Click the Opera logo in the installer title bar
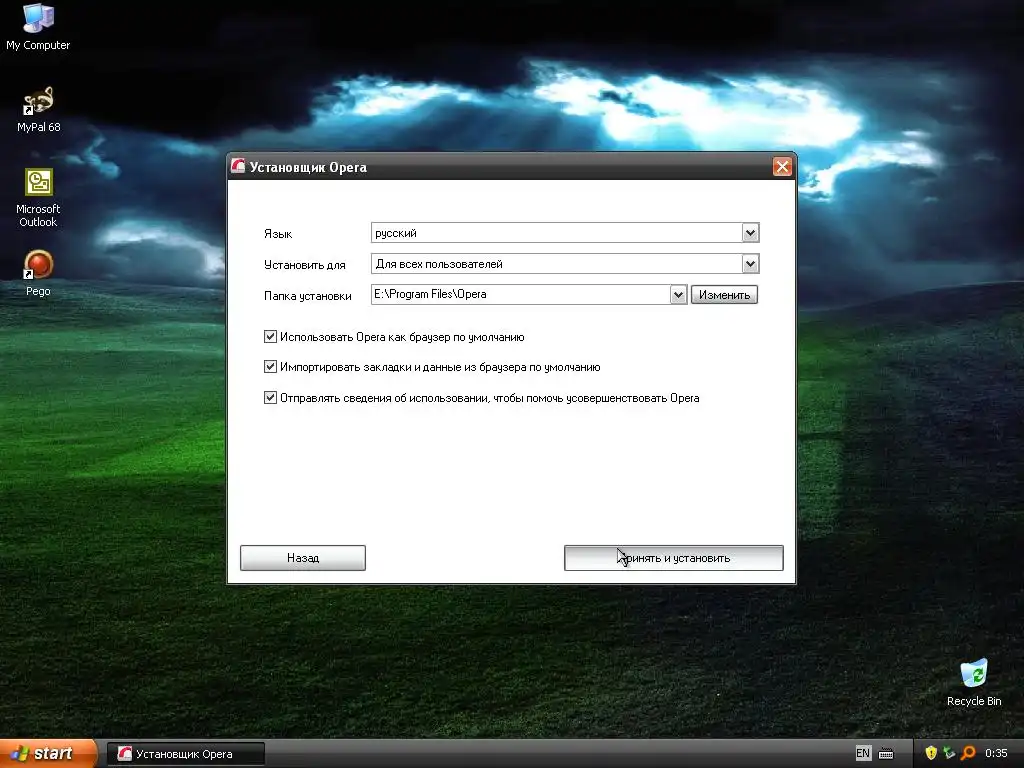The height and width of the screenshot is (768, 1024). pos(238,167)
